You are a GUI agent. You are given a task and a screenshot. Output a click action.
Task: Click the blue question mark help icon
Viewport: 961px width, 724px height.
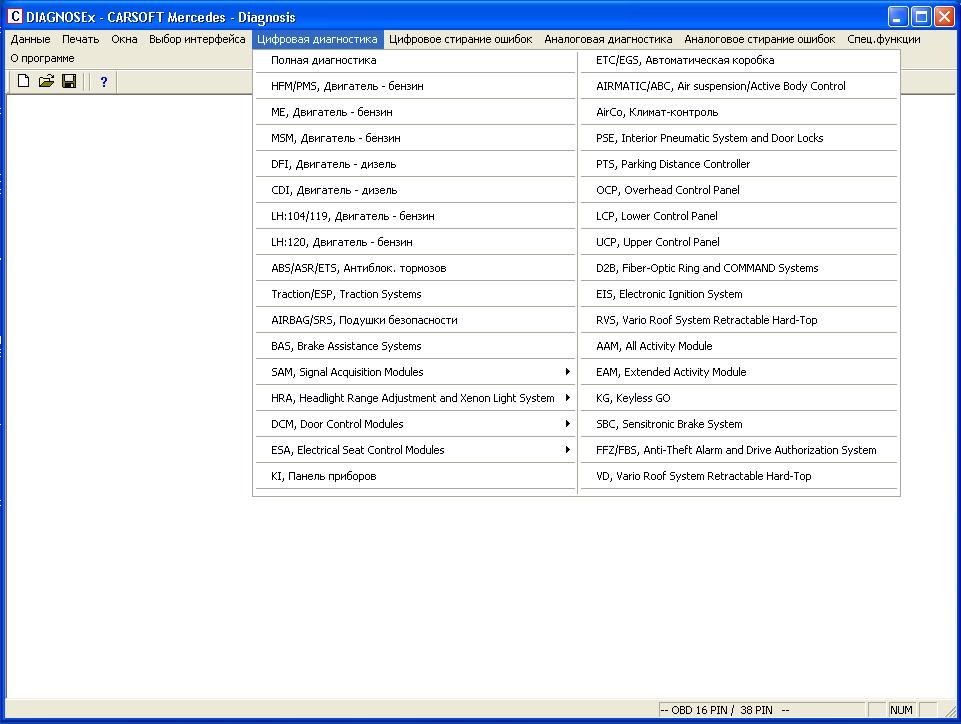pos(104,82)
